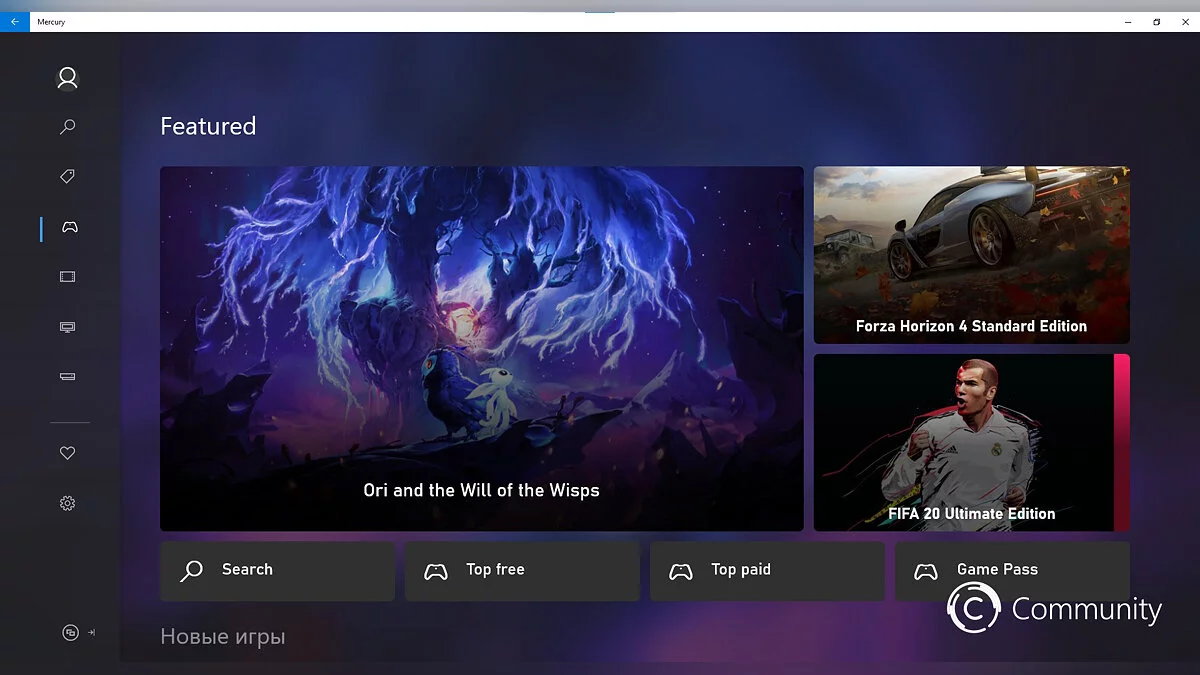Viewport: 1200px width, 675px height.
Task: Restore the Mercury window size
Action: tap(1156, 21)
